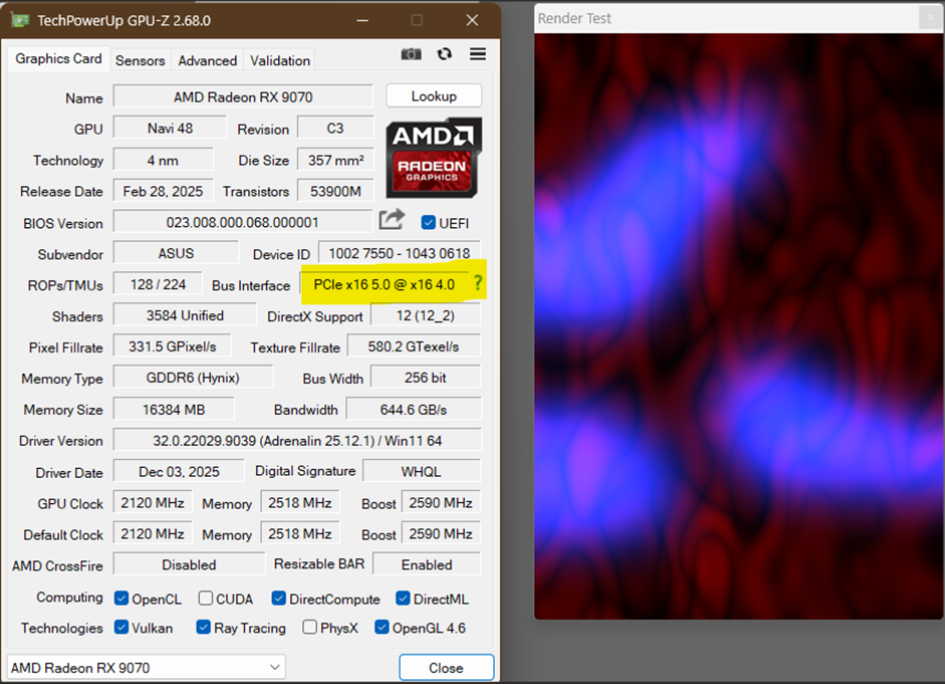945x684 pixels.
Task: Toggle the OpenGL 4.6 checkbox
Action: [381, 627]
